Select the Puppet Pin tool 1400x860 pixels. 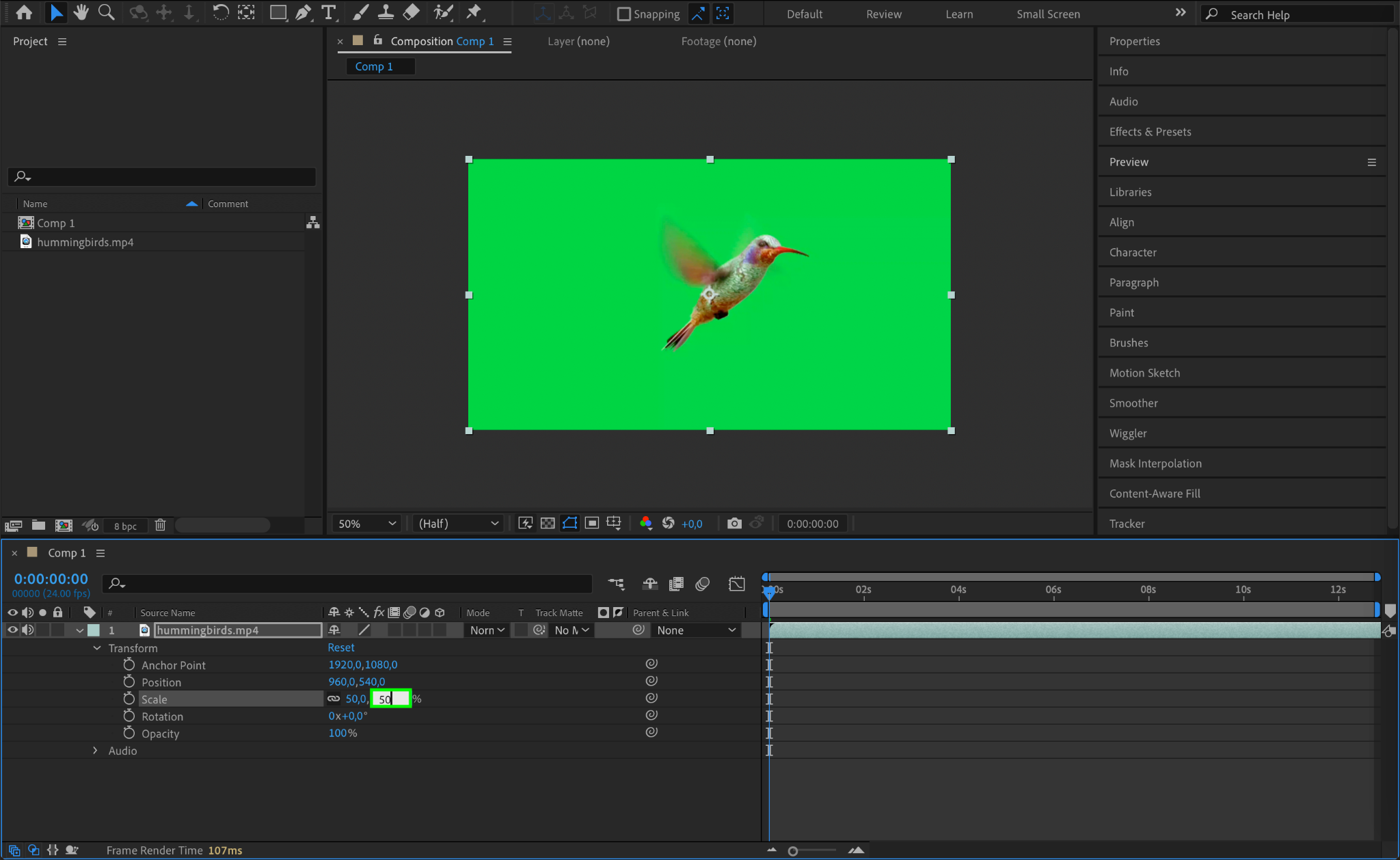coord(473,12)
